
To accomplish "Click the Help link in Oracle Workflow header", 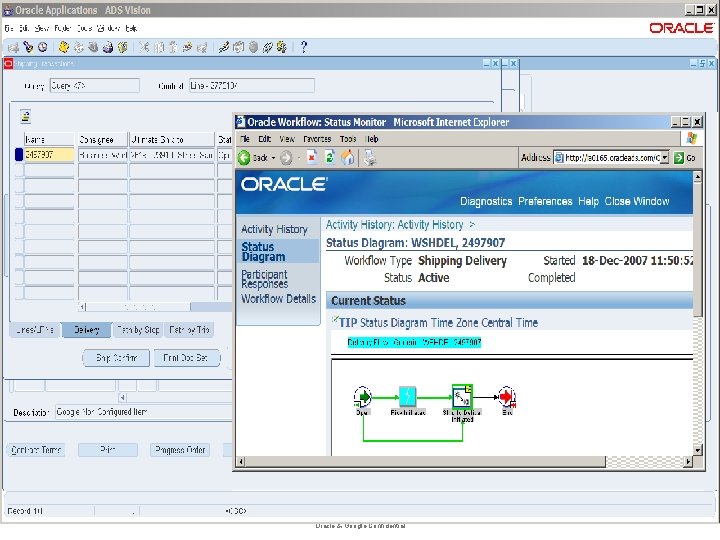I will click(x=588, y=201).
